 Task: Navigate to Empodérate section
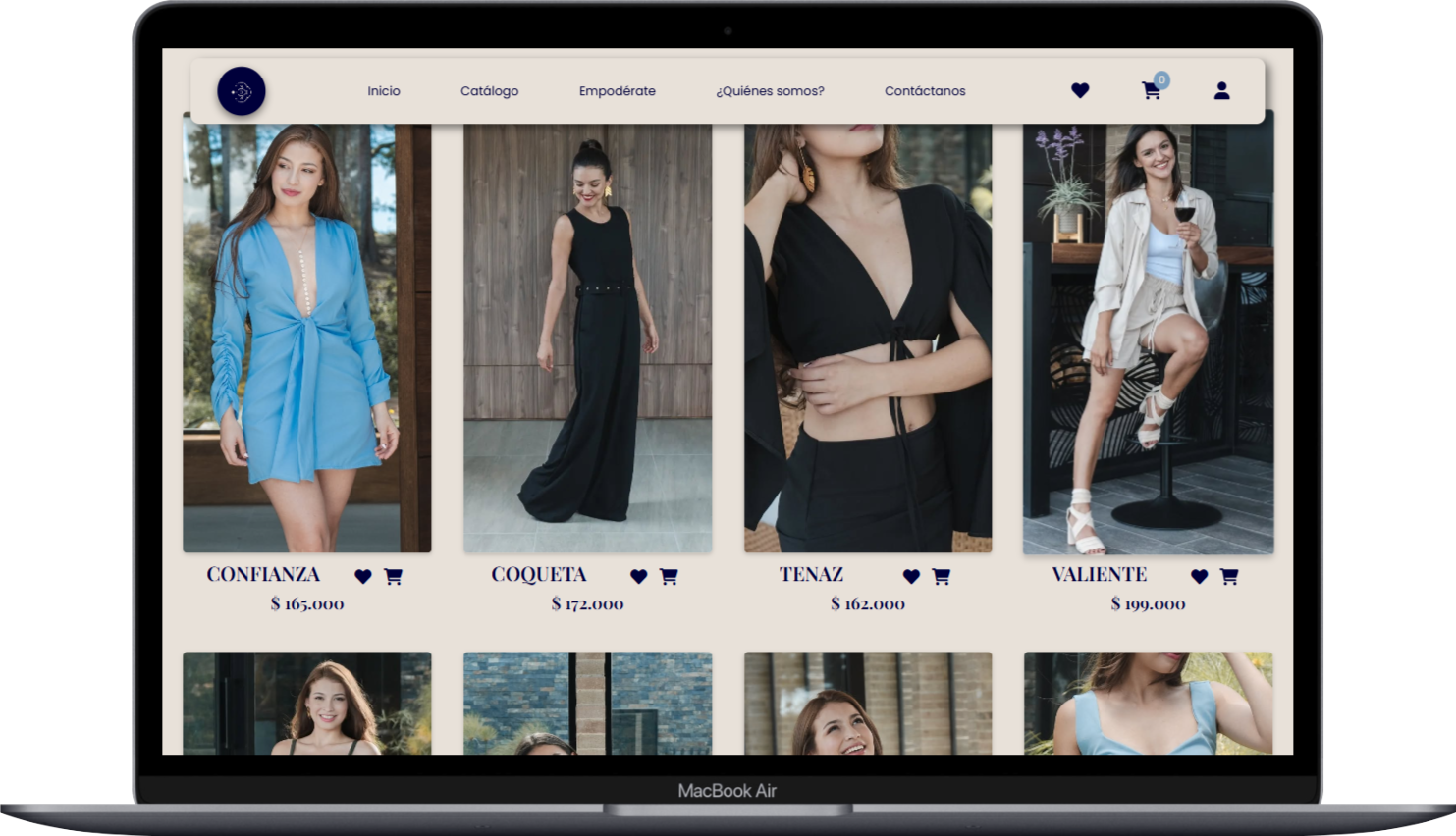pos(617,91)
